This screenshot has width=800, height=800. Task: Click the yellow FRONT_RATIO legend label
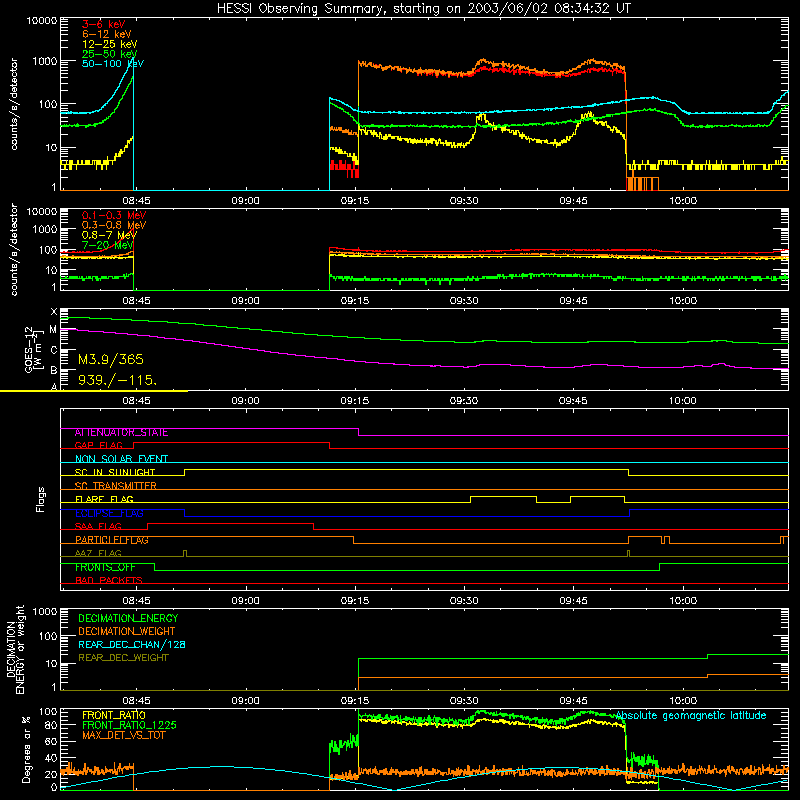[x=114, y=715]
